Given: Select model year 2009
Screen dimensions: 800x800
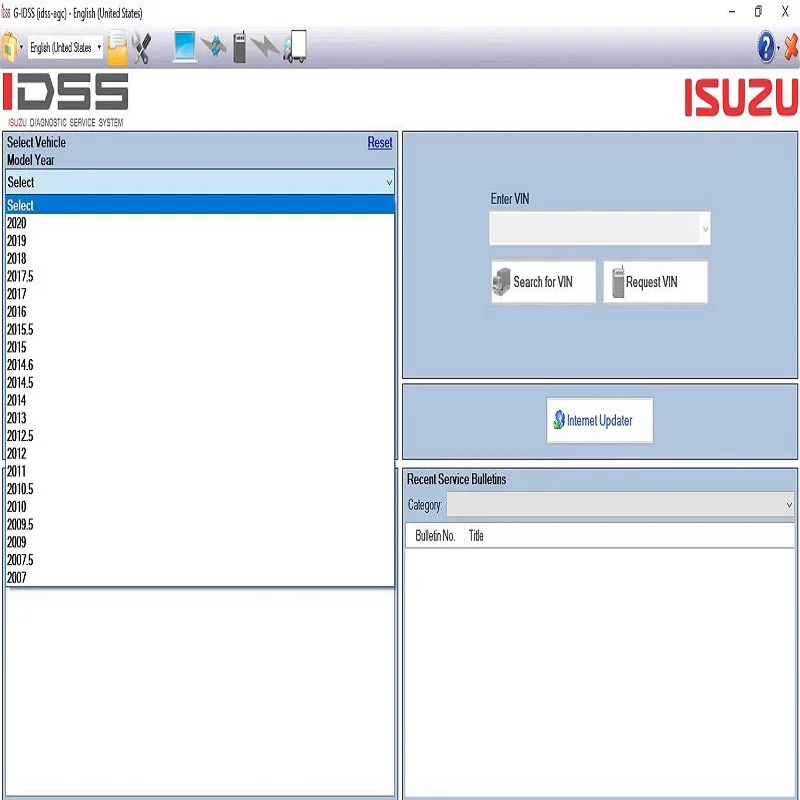Looking at the screenshot, I should 200,542.
